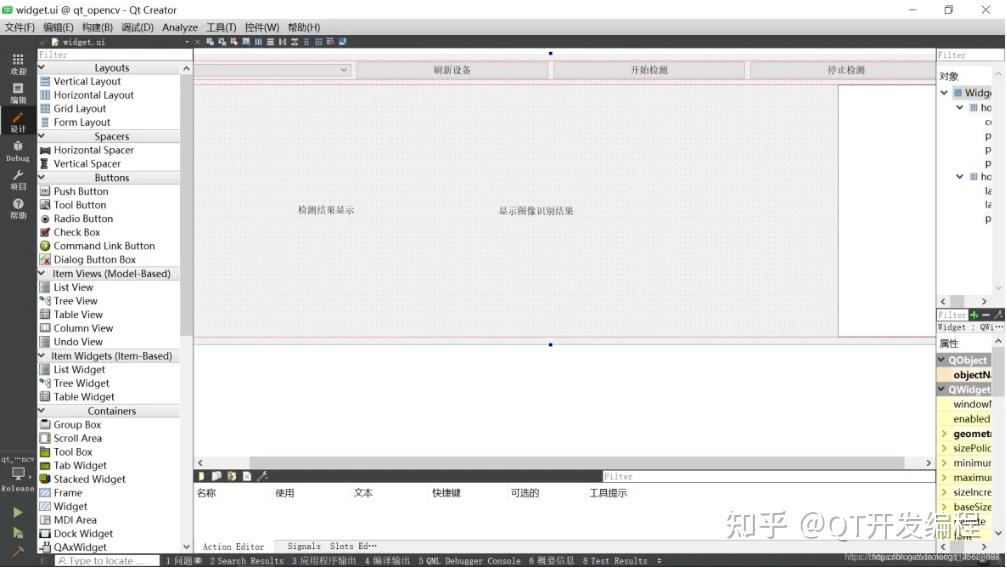This screenshot has width=1007, height=568.
Task: Collapse the QObject property group
Action: 941,360
